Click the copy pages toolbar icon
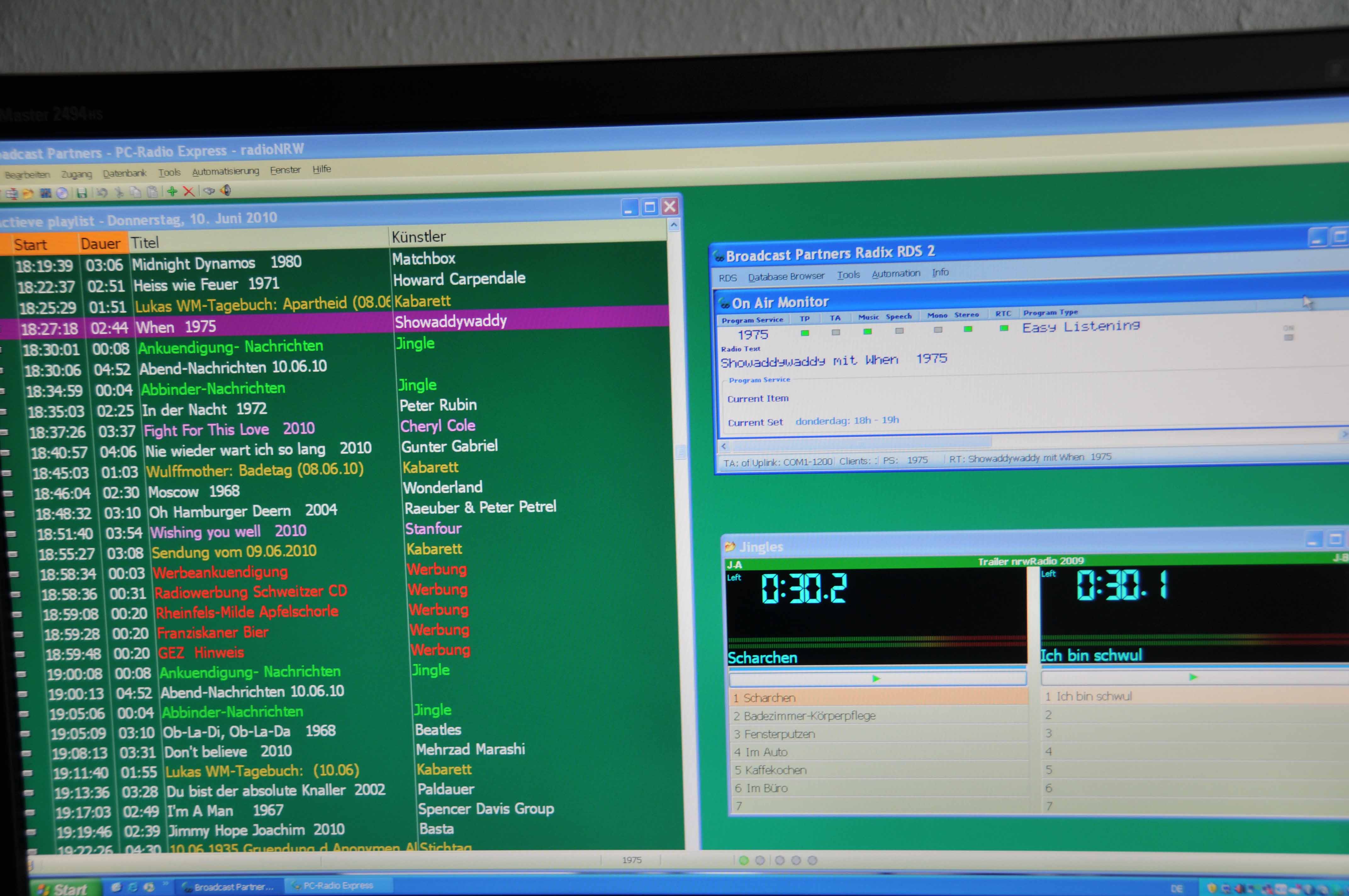Viewport: 1349px width, 896px height. tap(135, 192)
